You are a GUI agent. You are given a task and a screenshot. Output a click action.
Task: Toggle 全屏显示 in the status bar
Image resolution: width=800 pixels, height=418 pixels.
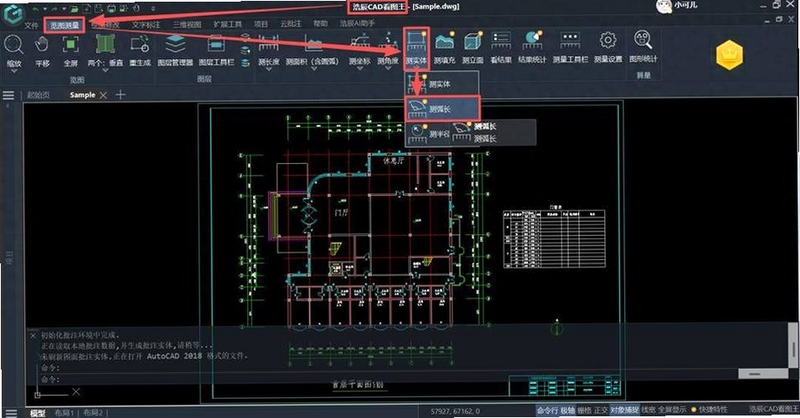672,410
